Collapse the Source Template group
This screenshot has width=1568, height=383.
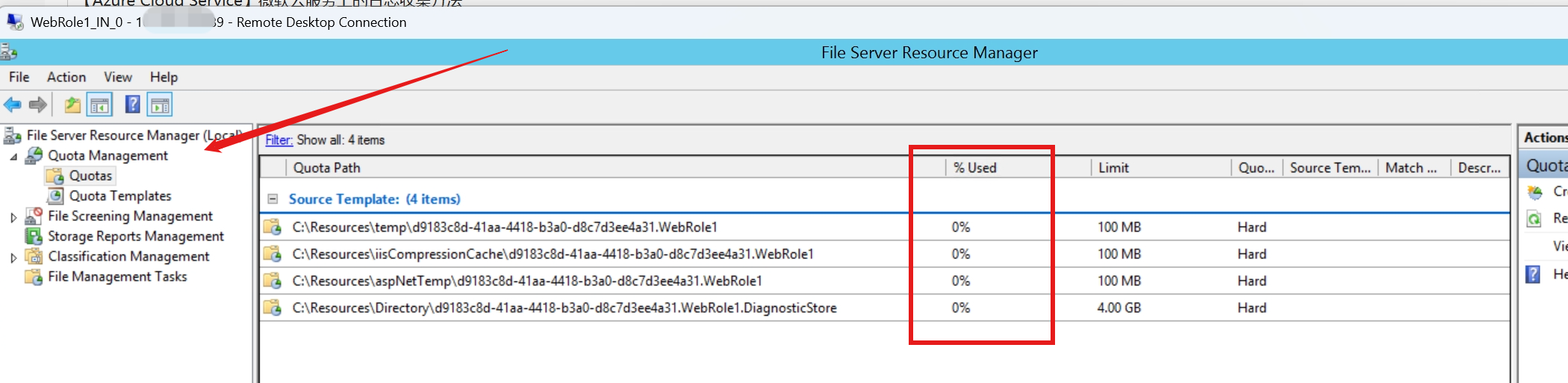273,199
